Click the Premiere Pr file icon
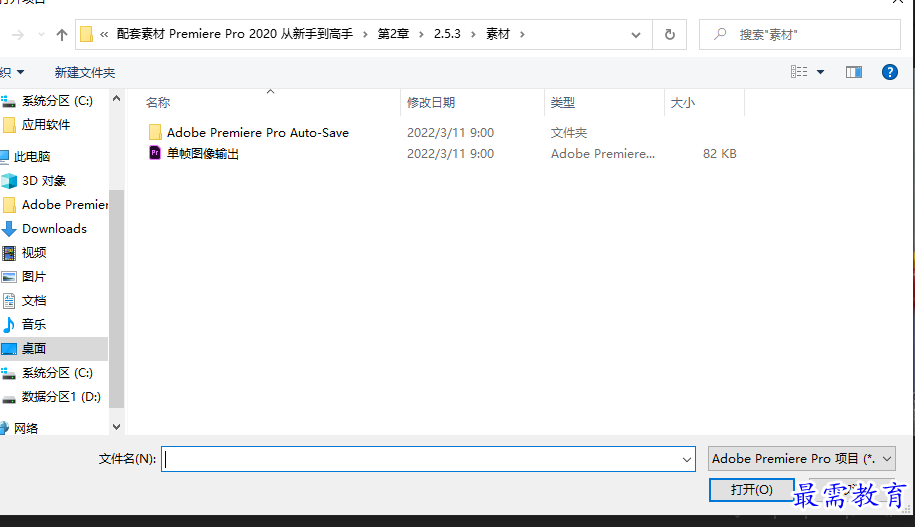Viewport: 915px width, 527px height. coord(155,153)
